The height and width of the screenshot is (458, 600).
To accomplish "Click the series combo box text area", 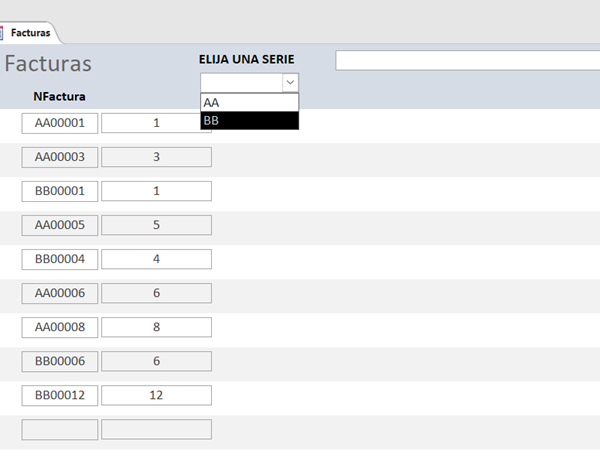I will (241, 83).
